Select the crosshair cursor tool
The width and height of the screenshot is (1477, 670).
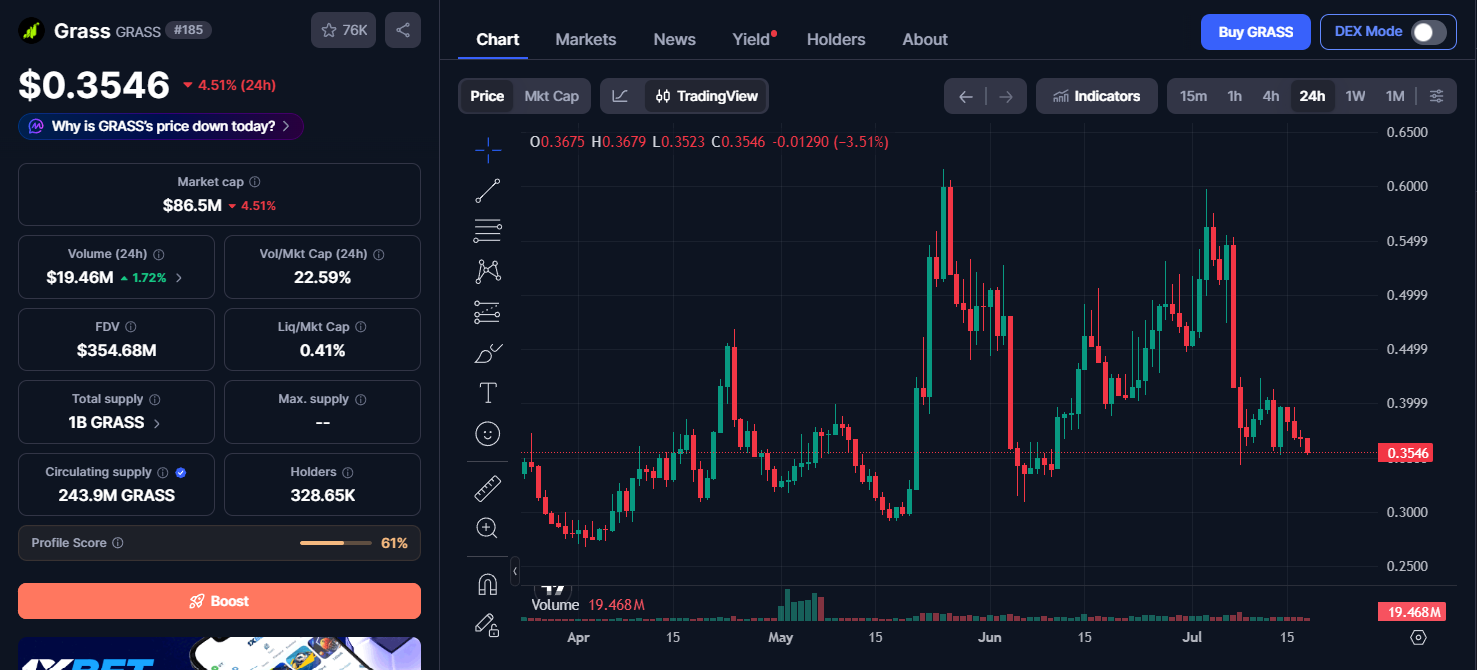488,150
